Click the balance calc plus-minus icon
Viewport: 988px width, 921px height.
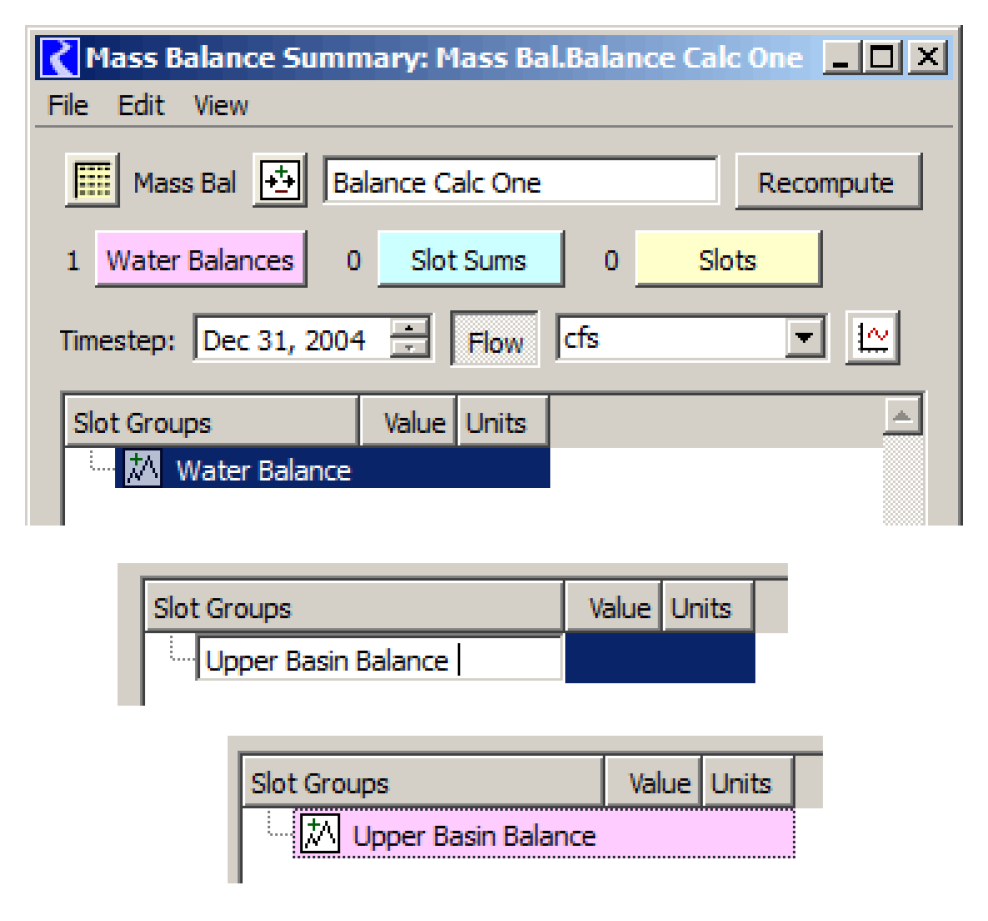(x=280, y=182)
